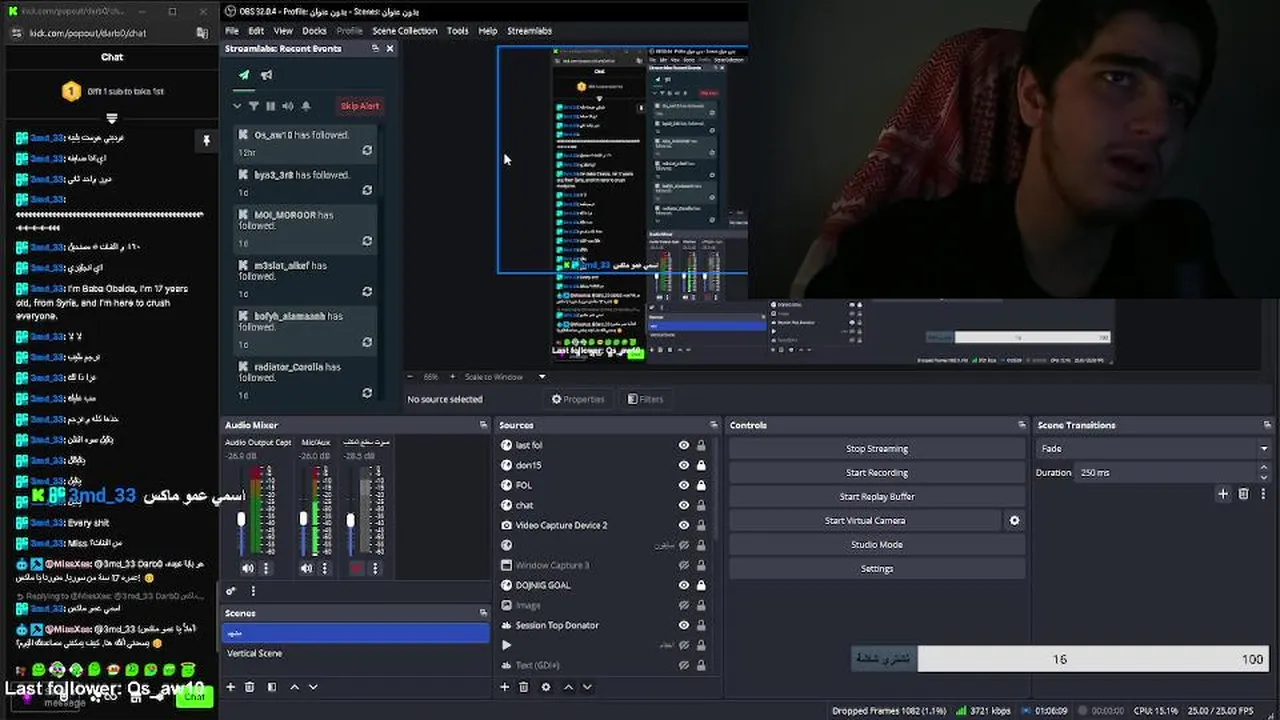Undock the Scenes panel

point(483,613)
